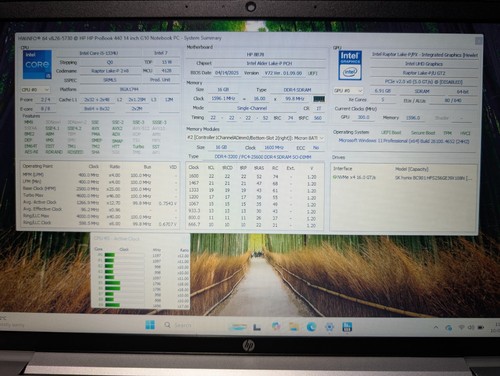Click the Intel UHD Graphics name field
The image size is (500, 376).
(424, 64)
